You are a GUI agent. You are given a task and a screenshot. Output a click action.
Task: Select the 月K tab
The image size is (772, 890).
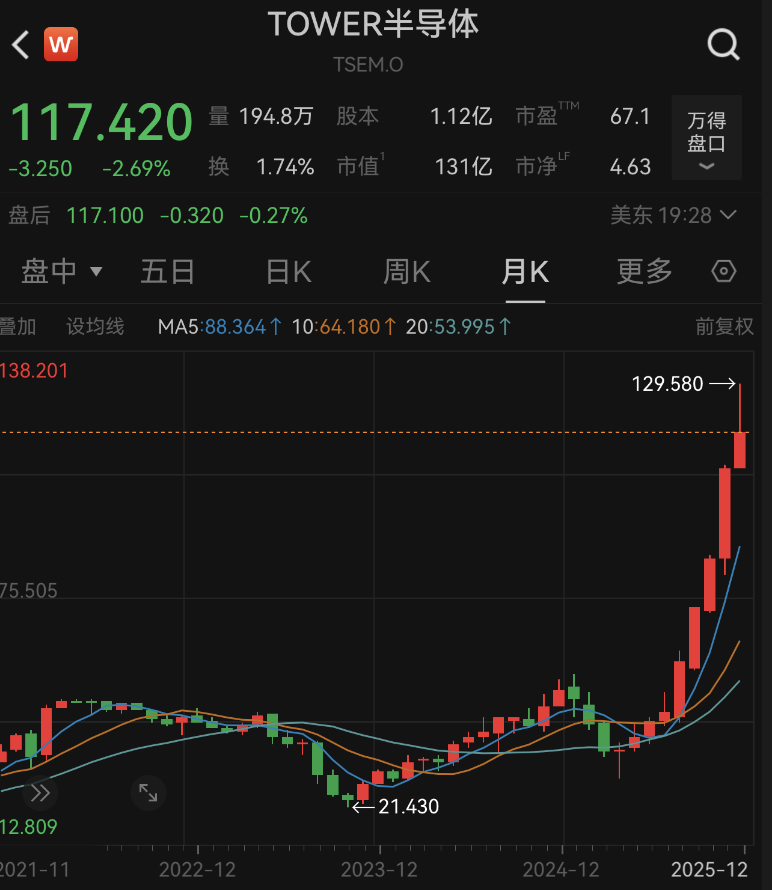click(x=525, y=271)
